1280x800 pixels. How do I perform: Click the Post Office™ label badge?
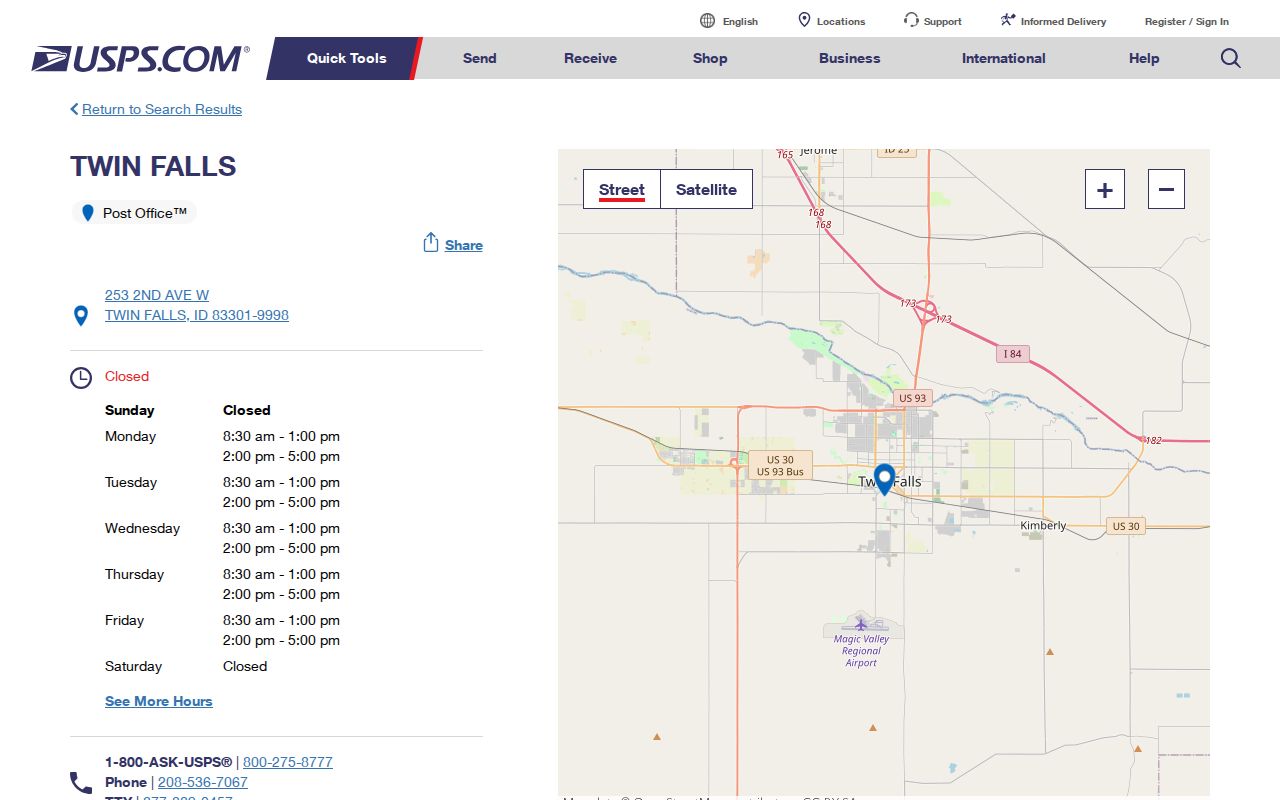134,213
